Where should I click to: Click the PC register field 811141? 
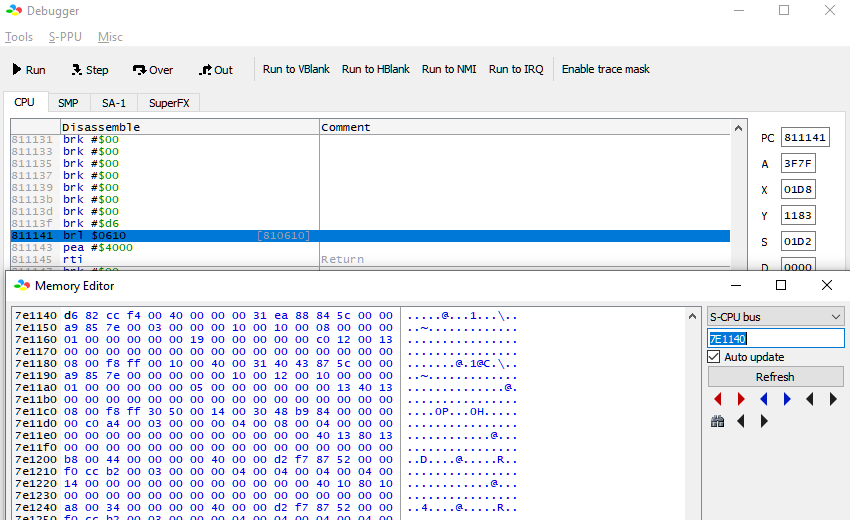point(805,137)
